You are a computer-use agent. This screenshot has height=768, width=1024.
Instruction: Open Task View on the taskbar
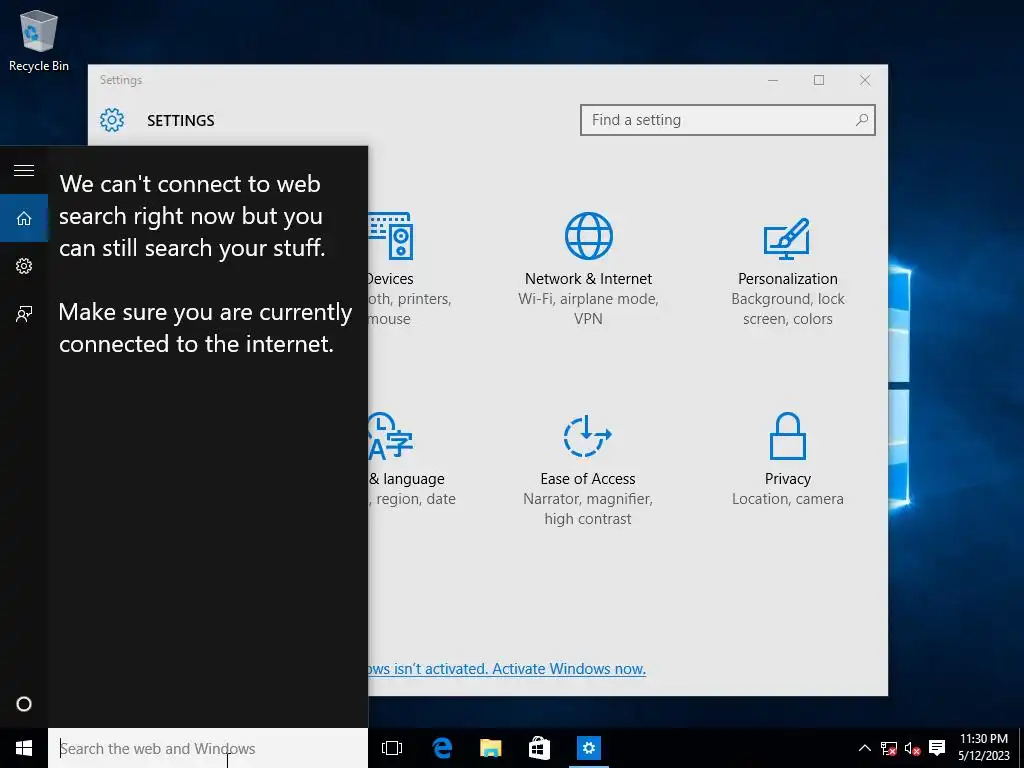(392, 748)
